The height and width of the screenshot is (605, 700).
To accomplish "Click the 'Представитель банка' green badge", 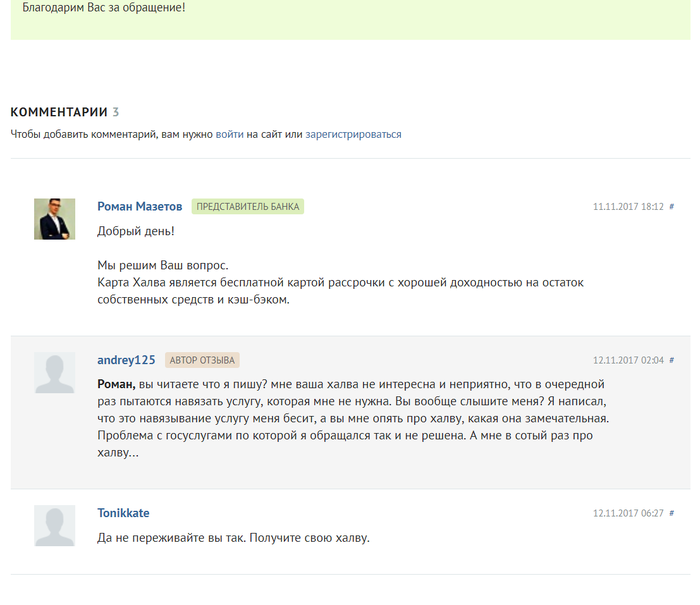I will tap(247, 207).
